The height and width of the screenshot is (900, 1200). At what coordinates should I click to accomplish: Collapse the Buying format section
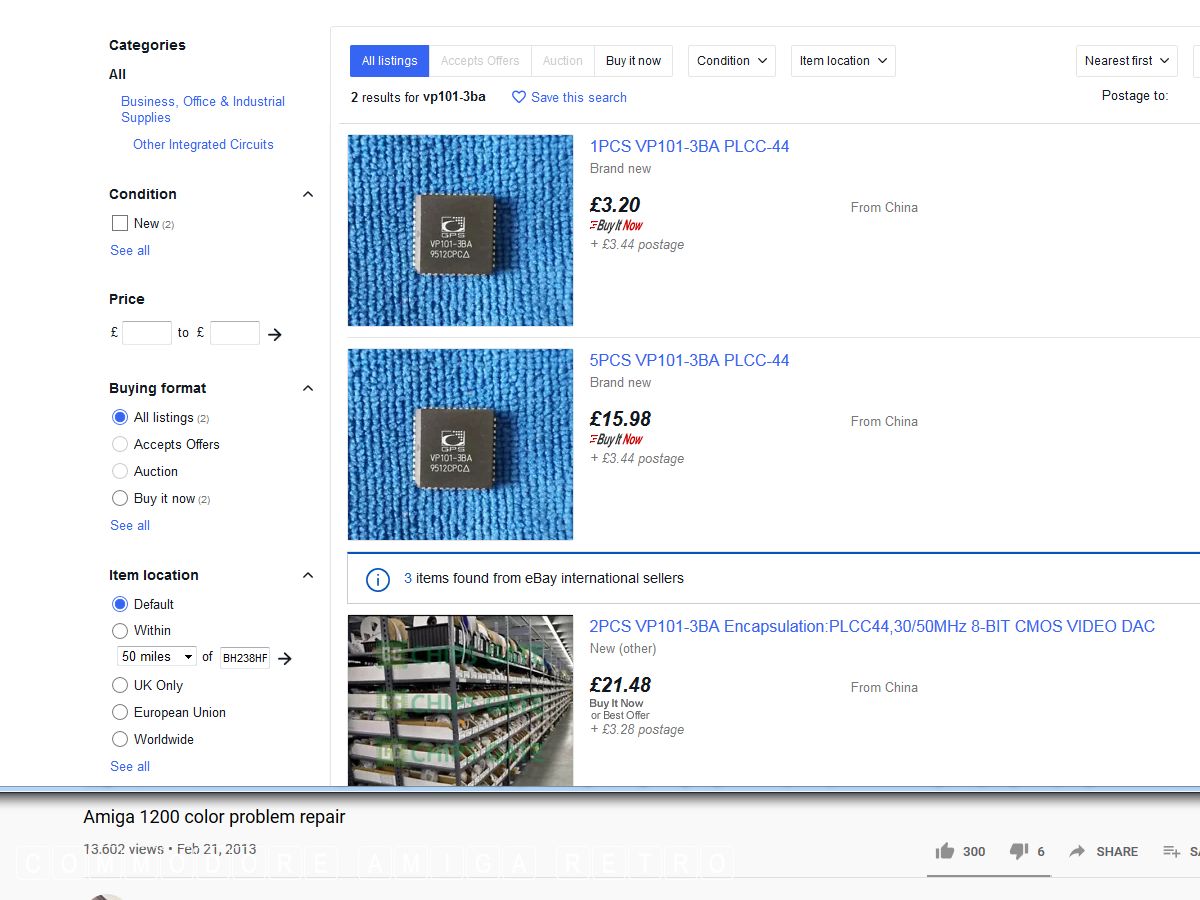click(x=308, y=388)
